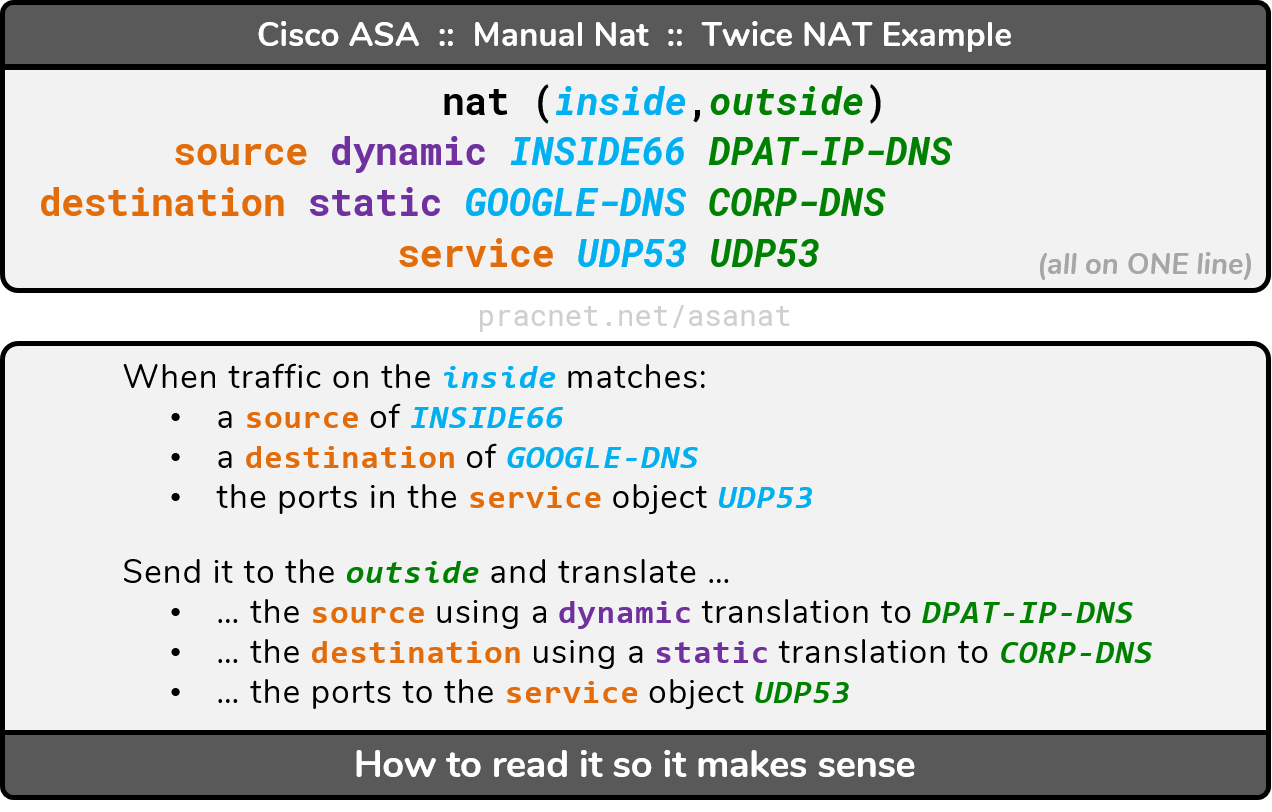Click 'CORP-DNS' in static translation bullet
The width and height of the screenshot is (1272, 812).
pyautogui.click(x=1076, y=653)
